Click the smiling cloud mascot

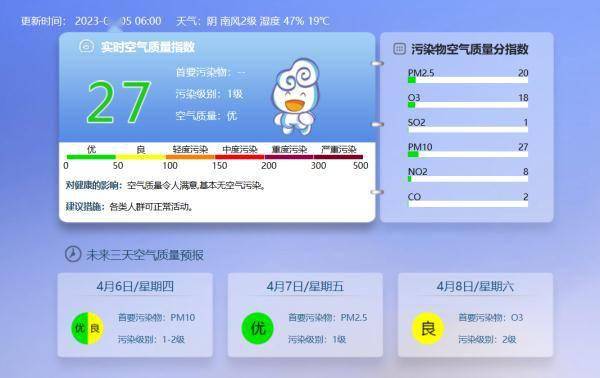(x=295, y=96)
